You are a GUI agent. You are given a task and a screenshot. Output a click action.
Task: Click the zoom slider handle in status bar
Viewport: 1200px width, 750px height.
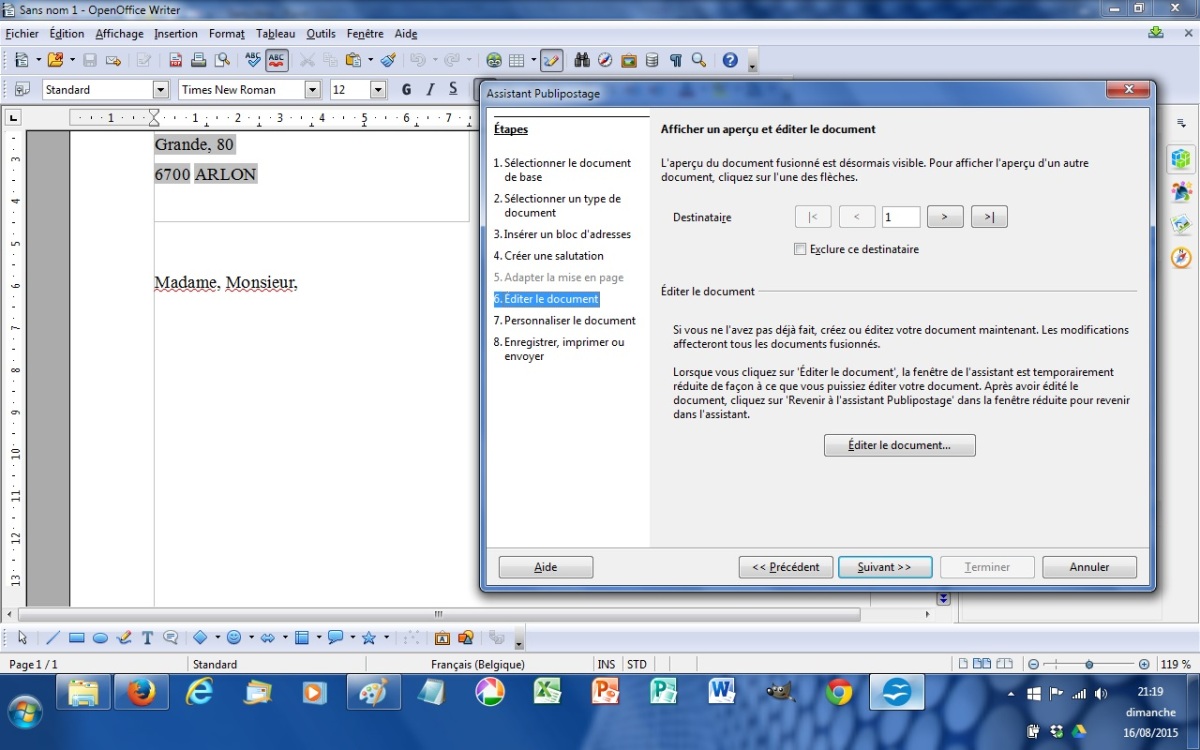click(x=1089, y=664)
